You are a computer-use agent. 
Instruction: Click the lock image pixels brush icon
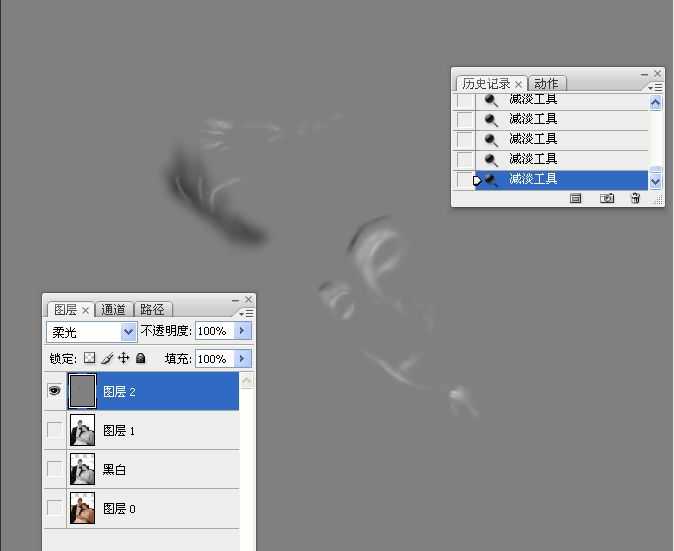tap(107, 358)
